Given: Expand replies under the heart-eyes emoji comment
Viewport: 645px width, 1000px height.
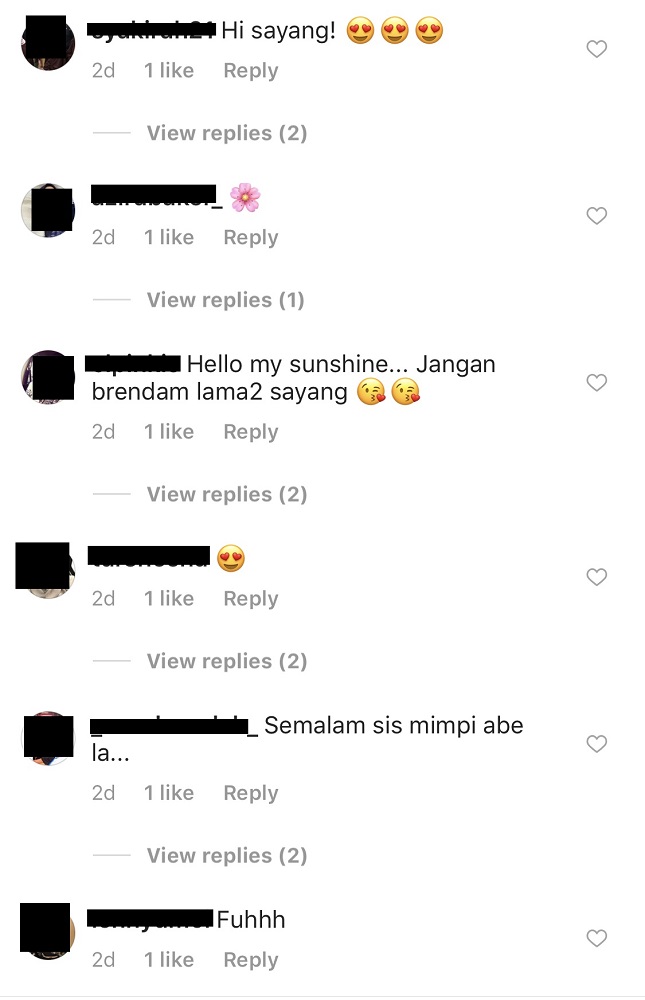Looking at the screenshot, I should [227, 661].
